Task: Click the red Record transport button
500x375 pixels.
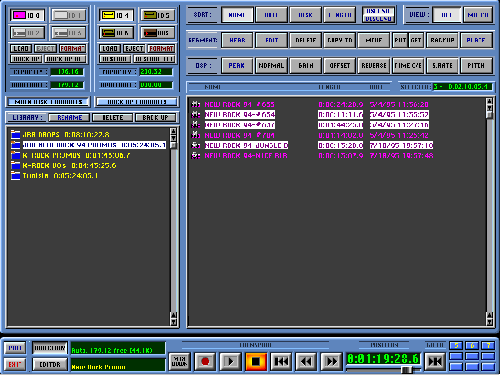Action: click(x=205, y=361)
